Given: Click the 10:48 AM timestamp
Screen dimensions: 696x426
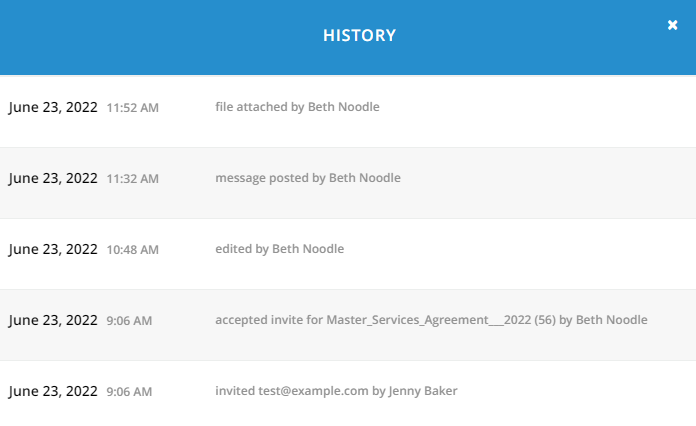Looking at the screenshot, I should click(132, 249).
